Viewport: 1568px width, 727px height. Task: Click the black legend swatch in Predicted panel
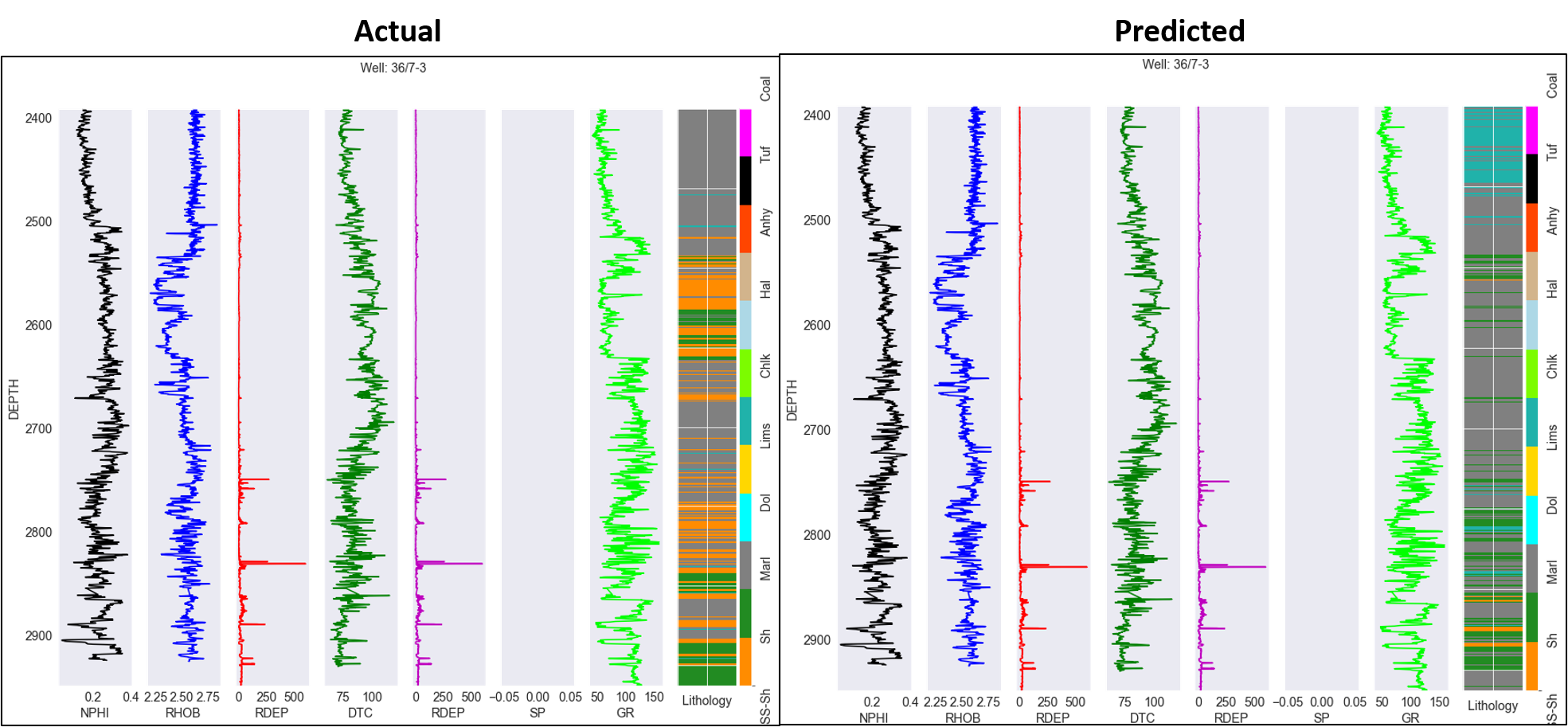pos(1531,179)
